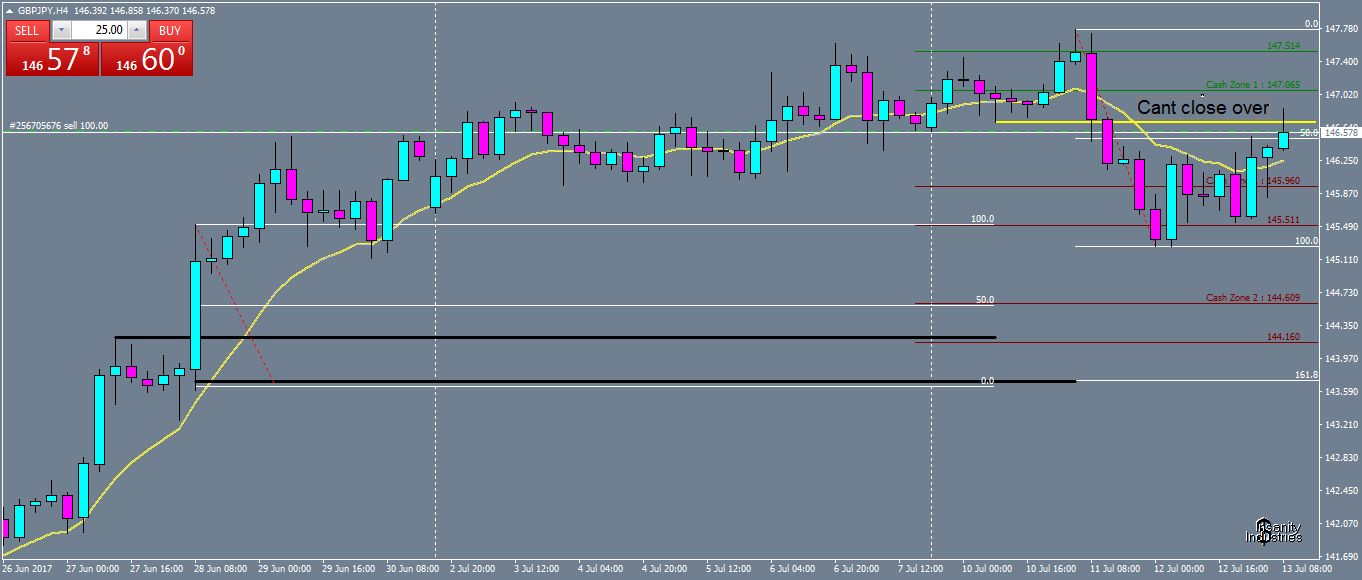Select the black support line at 144.160
The height and width of the screenshot is (580, 1362).
550,336
